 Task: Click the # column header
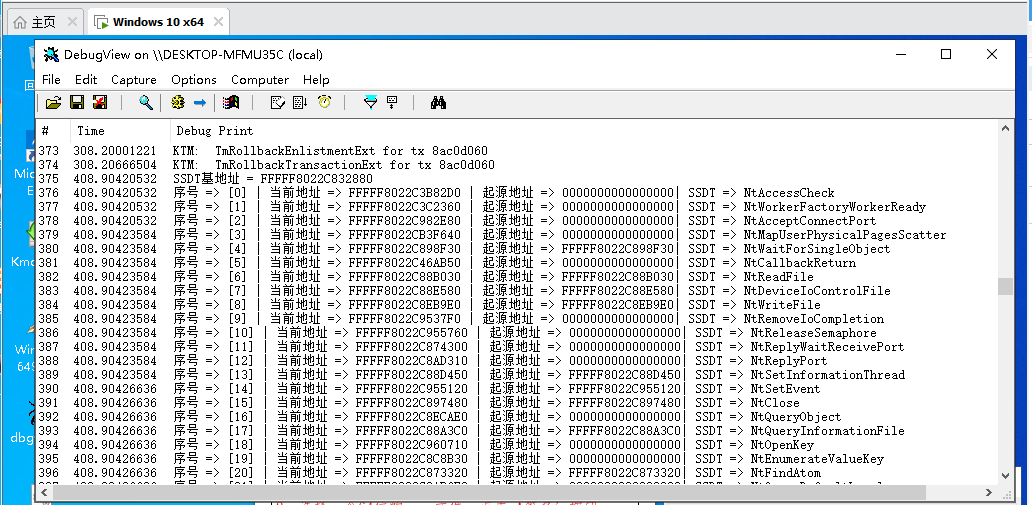[53, 130]
